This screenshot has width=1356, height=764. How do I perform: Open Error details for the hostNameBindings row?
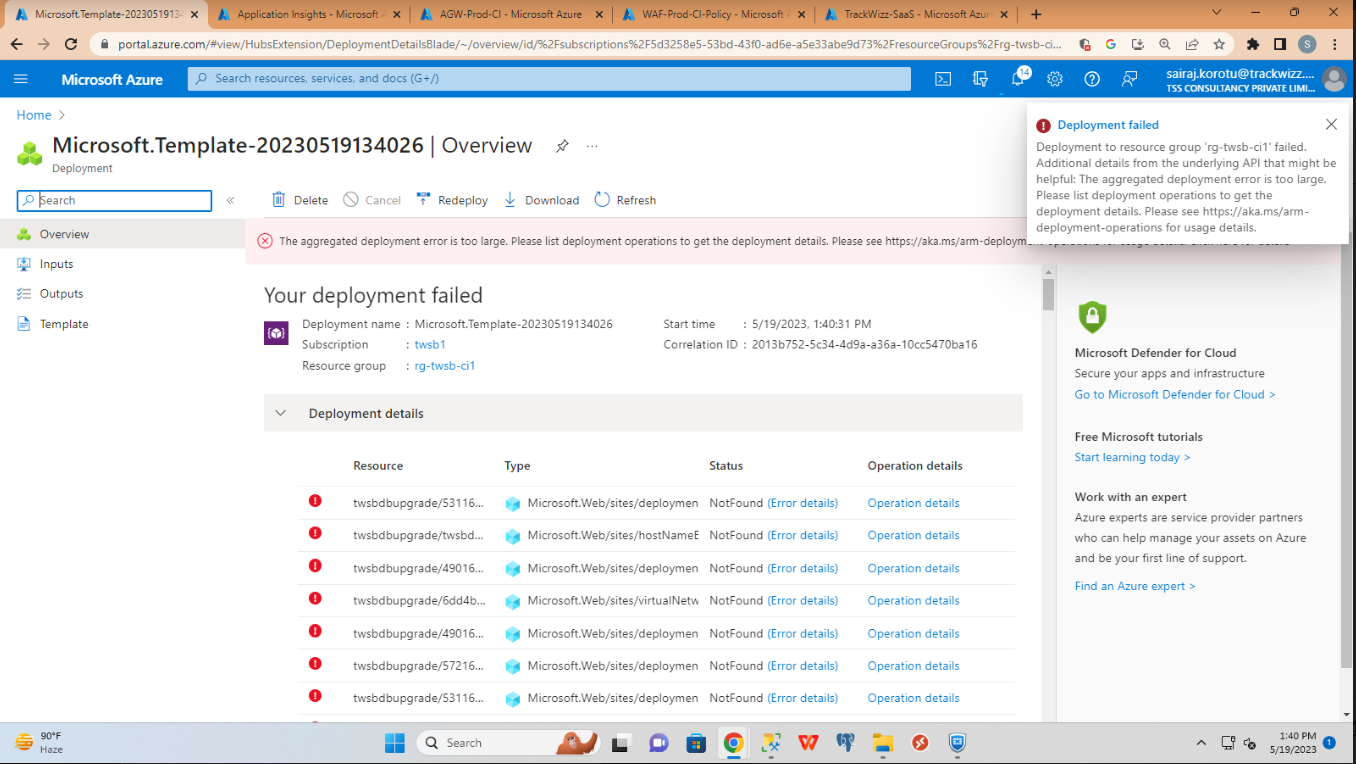[x=802, y=535]
